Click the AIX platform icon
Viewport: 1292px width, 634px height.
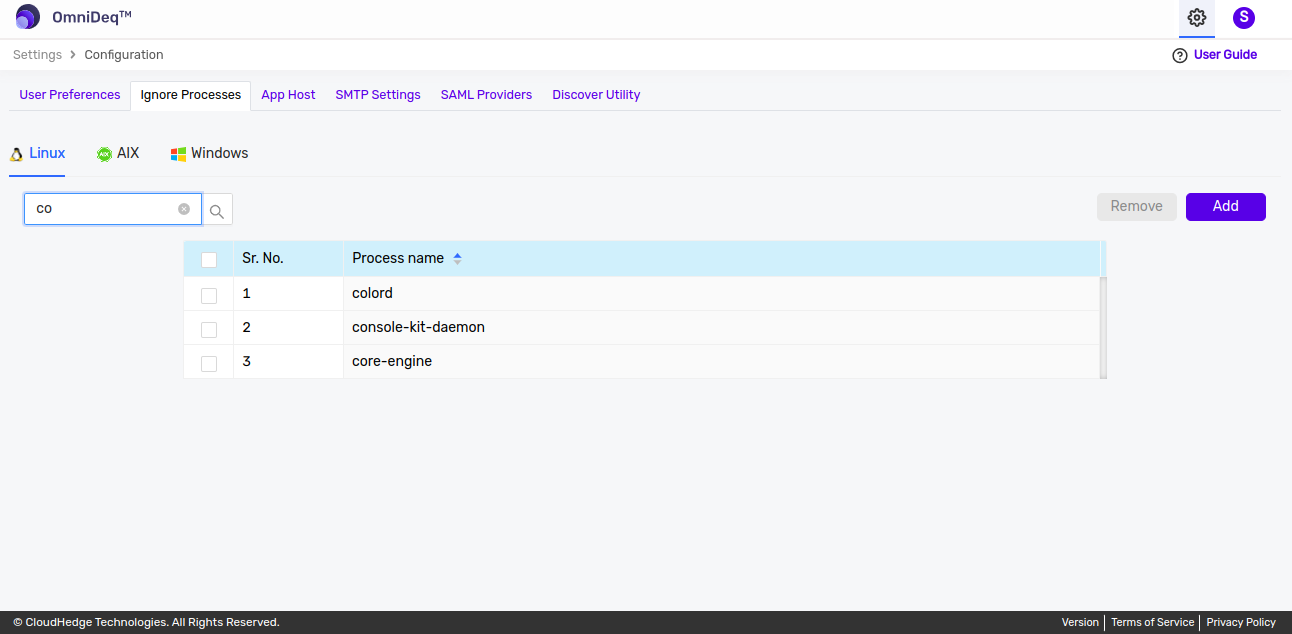104,154
